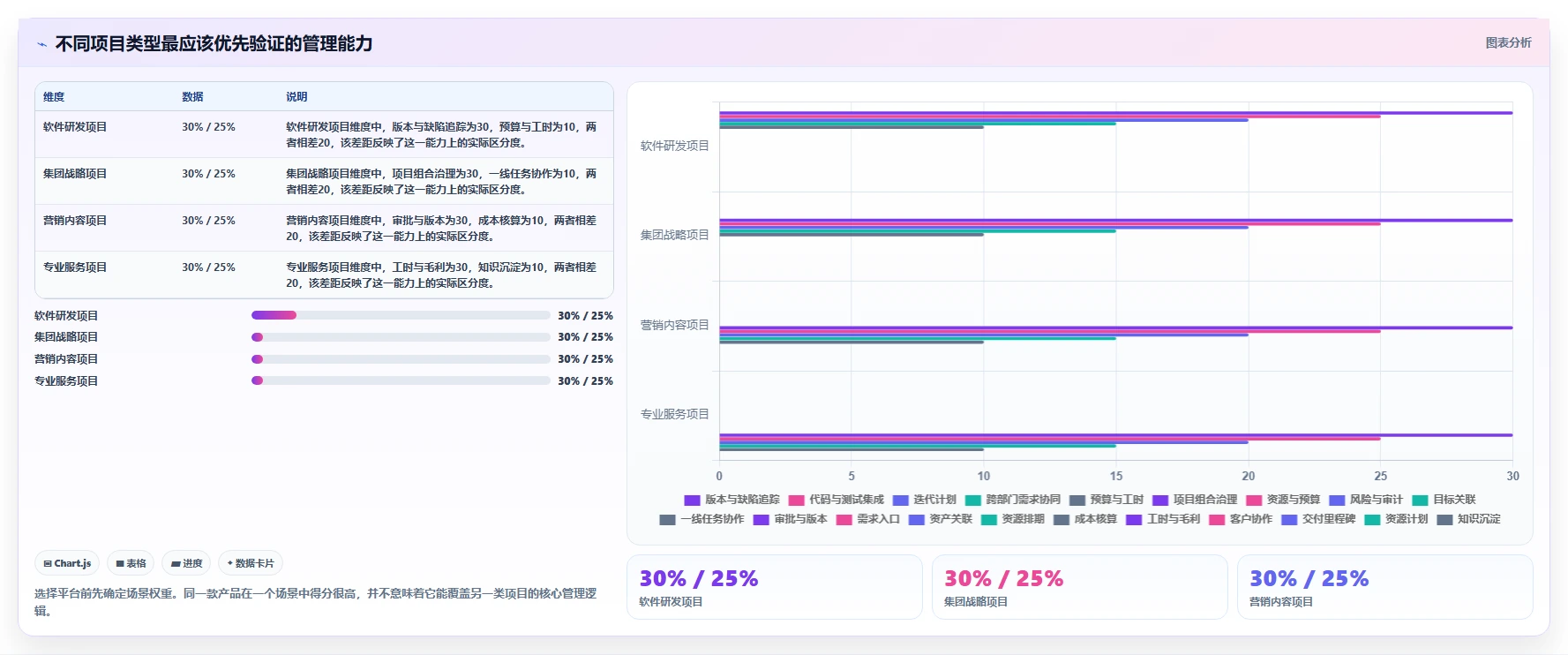Viewport: 1568px width, 655px height.
Task: Click the 软件研发项目 chart axis label
Action: coord(674,146)
